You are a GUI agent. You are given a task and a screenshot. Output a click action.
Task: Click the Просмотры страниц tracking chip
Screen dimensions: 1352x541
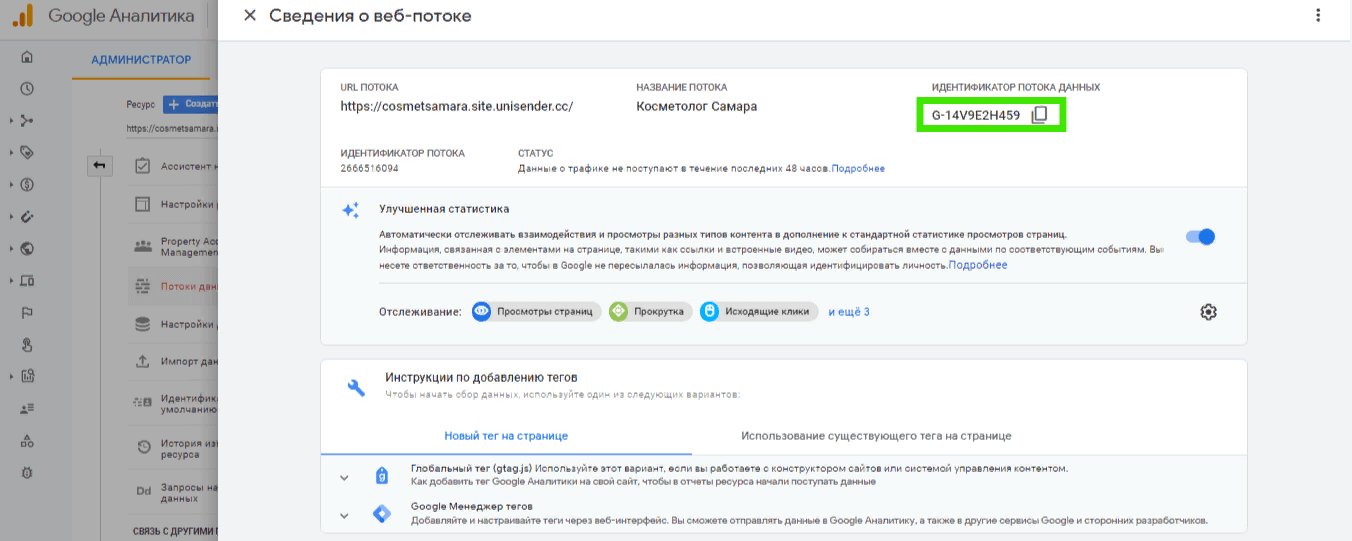coord(536,312)
